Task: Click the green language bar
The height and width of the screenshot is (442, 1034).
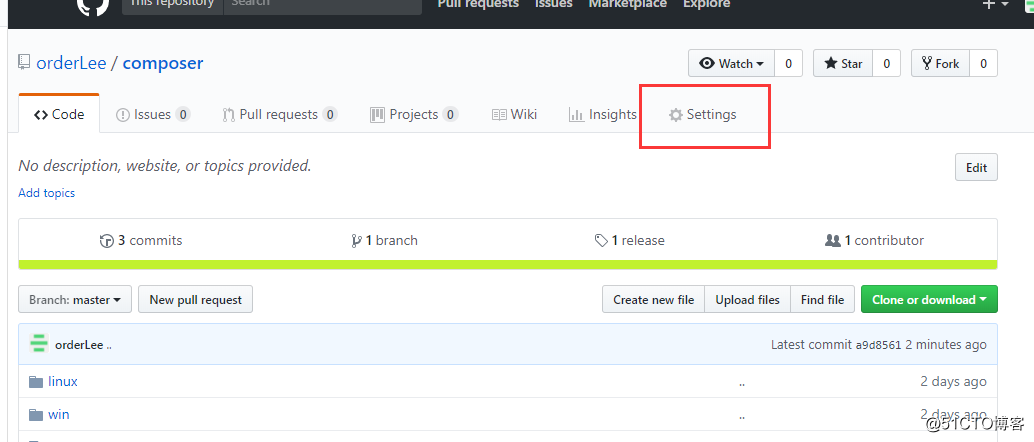Action: (508, 265)
